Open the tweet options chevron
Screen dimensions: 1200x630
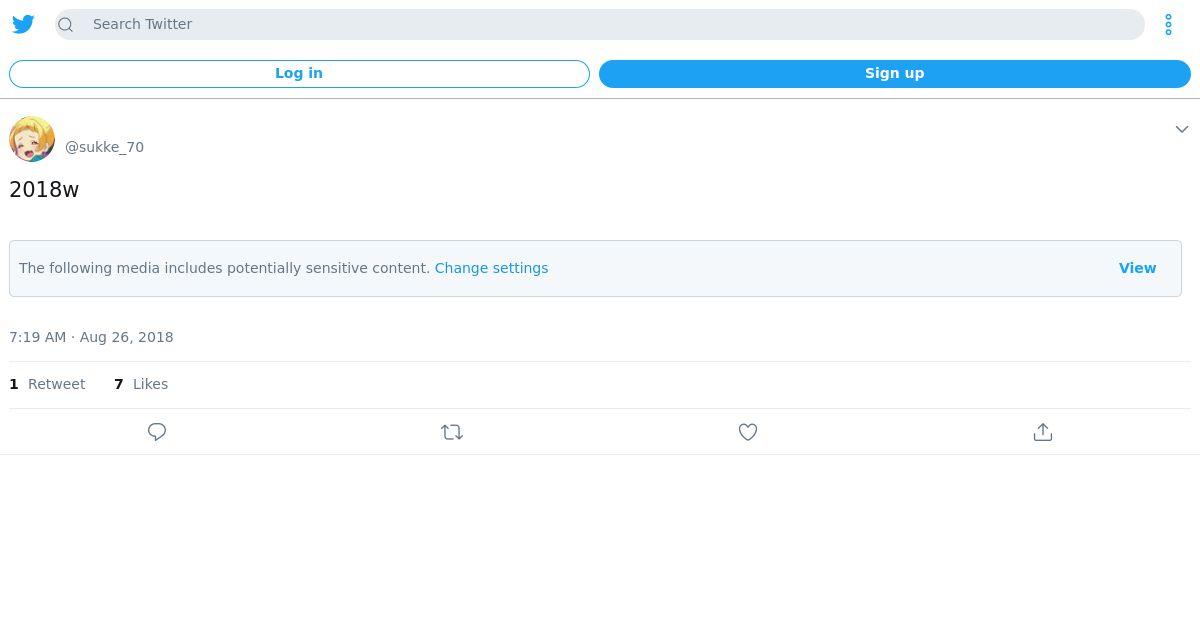click(x=1182, y=129)
